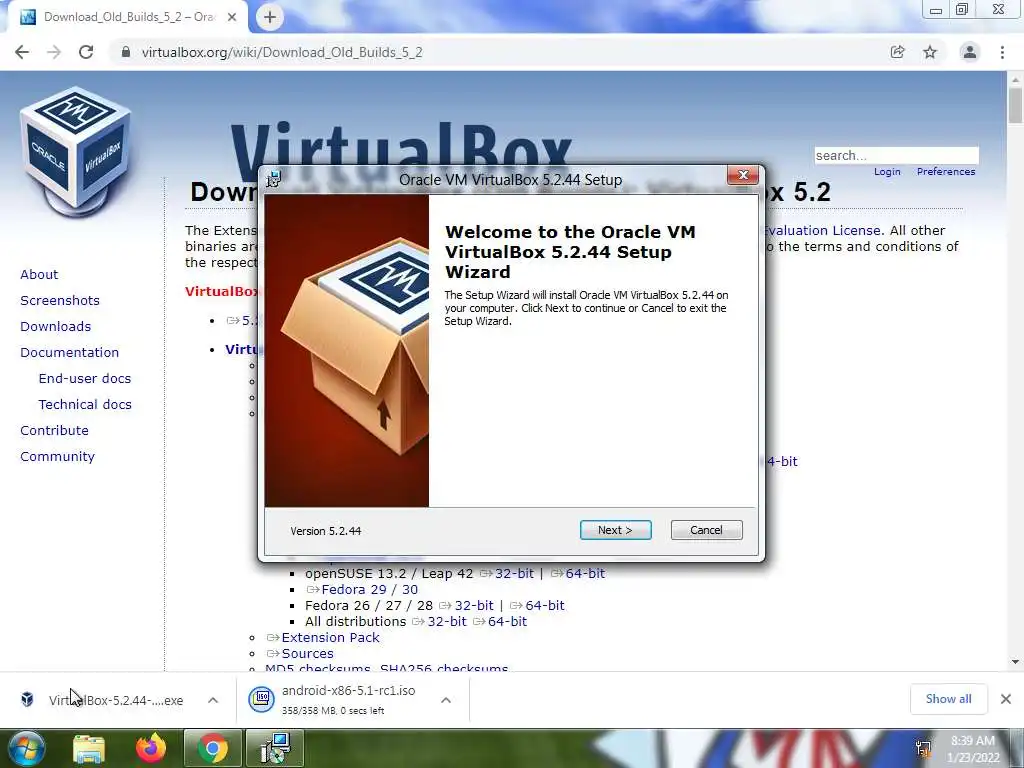1024x768 pixels.
Task: Open a new tab with the plus button
Action: point(270,17)
